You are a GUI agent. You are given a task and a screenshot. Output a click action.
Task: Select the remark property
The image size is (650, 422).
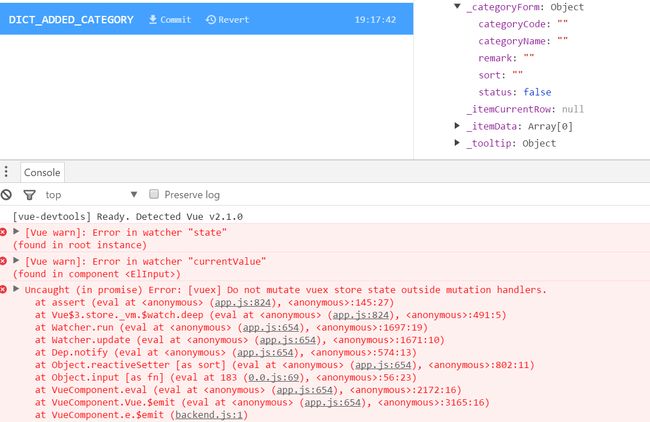click(x=506, y=58)
